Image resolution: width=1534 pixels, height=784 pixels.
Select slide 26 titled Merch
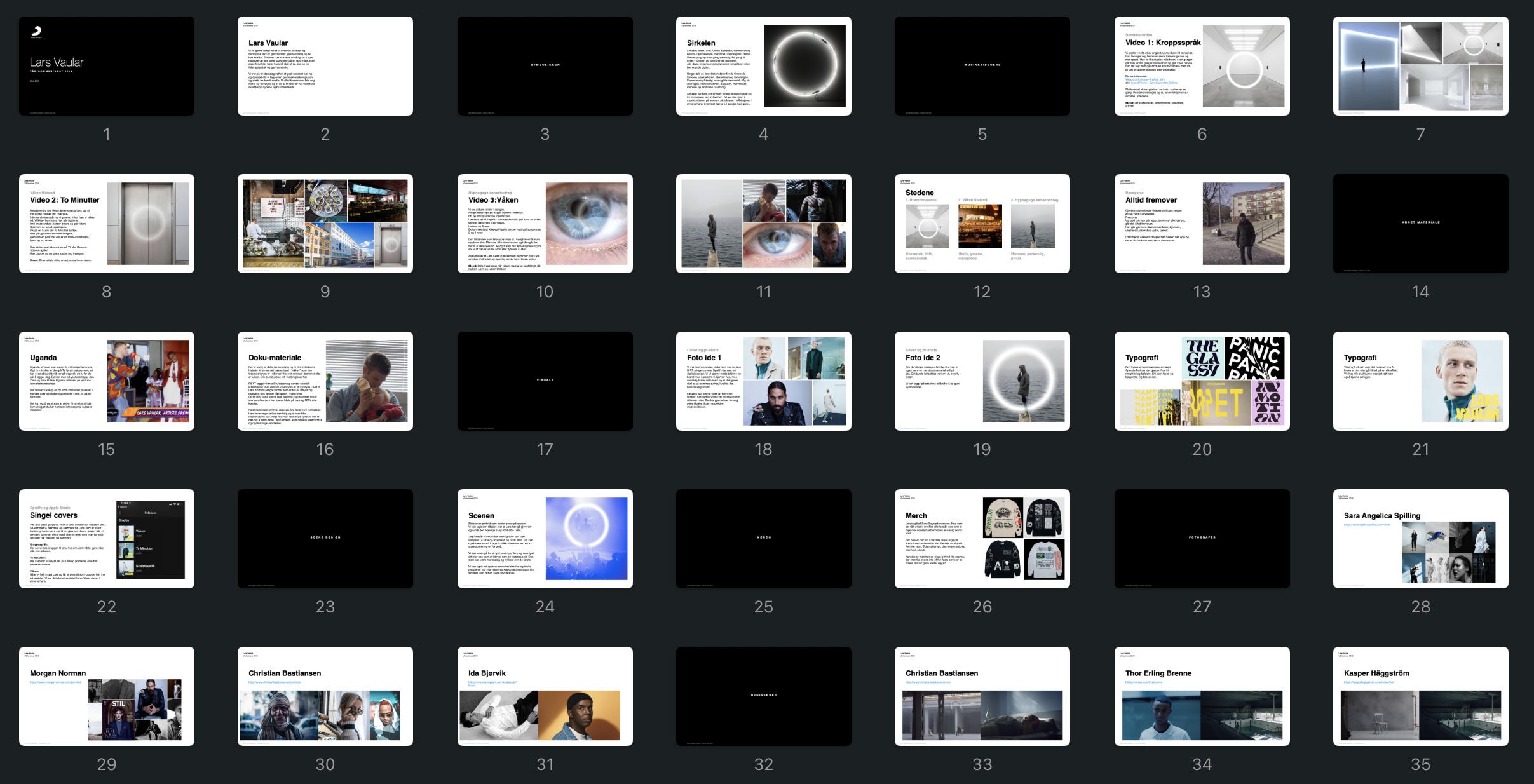tap(982, 539)
